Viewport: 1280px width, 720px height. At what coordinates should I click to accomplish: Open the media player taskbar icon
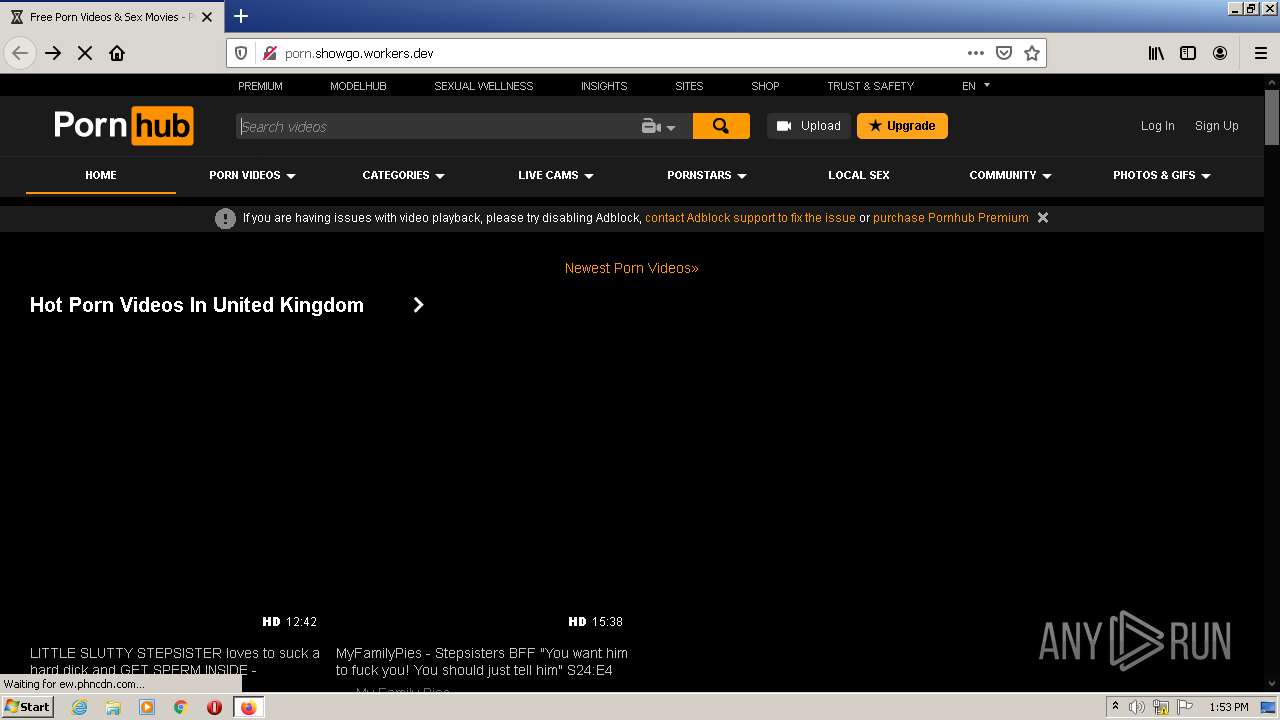pyautogui.click(x=147, y=707)
